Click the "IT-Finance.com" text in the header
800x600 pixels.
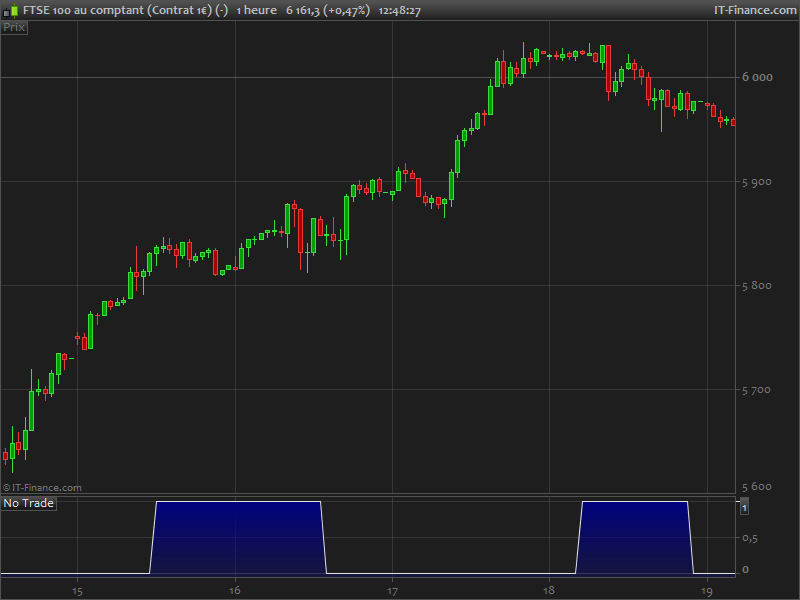[755, 10]
